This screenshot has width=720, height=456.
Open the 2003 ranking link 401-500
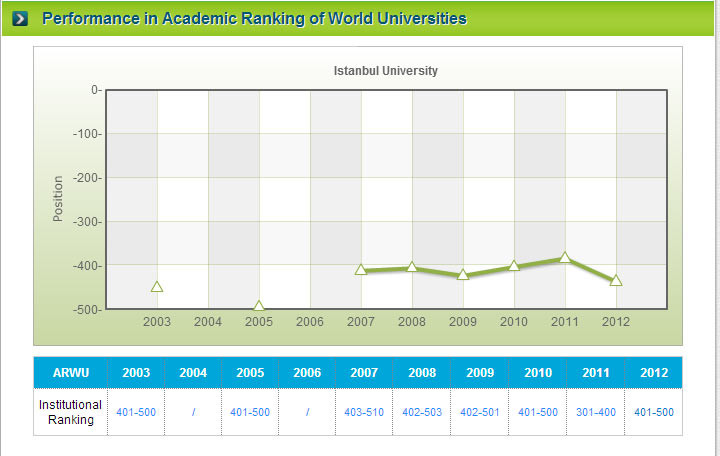pyautogui.click(x=136, y=412)
